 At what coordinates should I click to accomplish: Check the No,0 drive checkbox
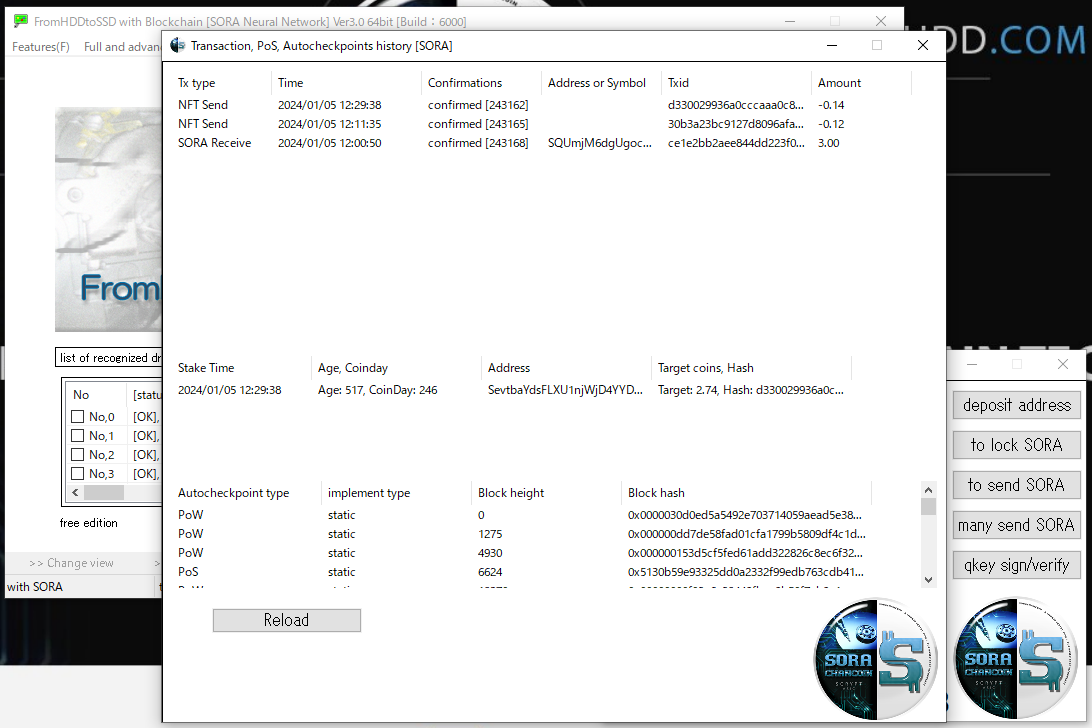(78, 417)
